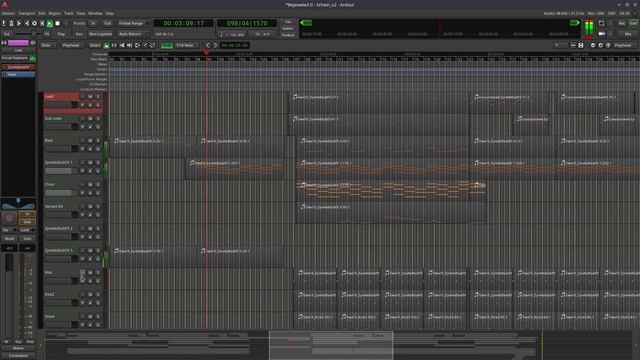The height and width of the screenshot is (360, 640).
Task: Toggle the metronome click icon
Action: point(11,24)
